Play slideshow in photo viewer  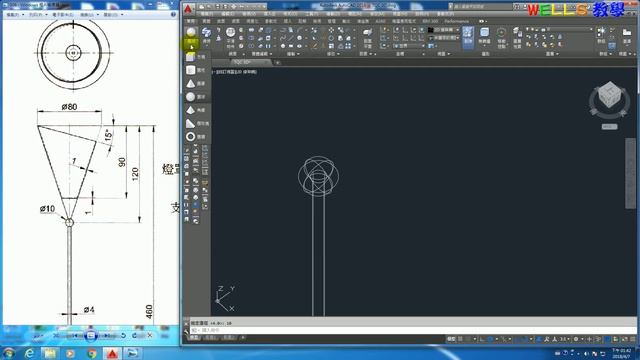pos(91,336)
